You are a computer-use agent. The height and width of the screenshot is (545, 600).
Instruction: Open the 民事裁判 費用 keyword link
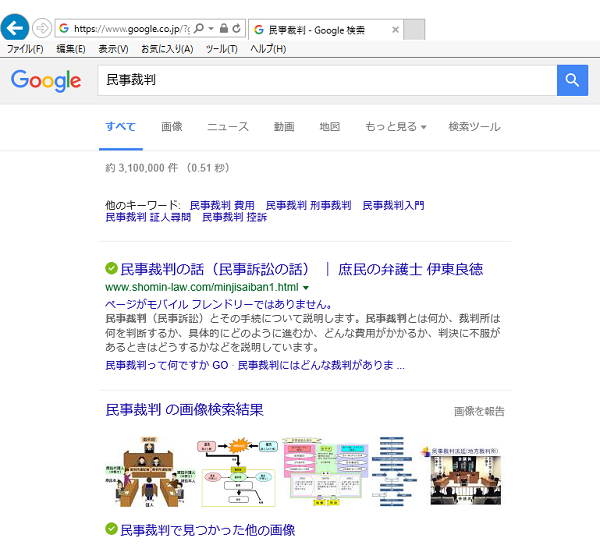pyautogui.click(x=222, y=206)
